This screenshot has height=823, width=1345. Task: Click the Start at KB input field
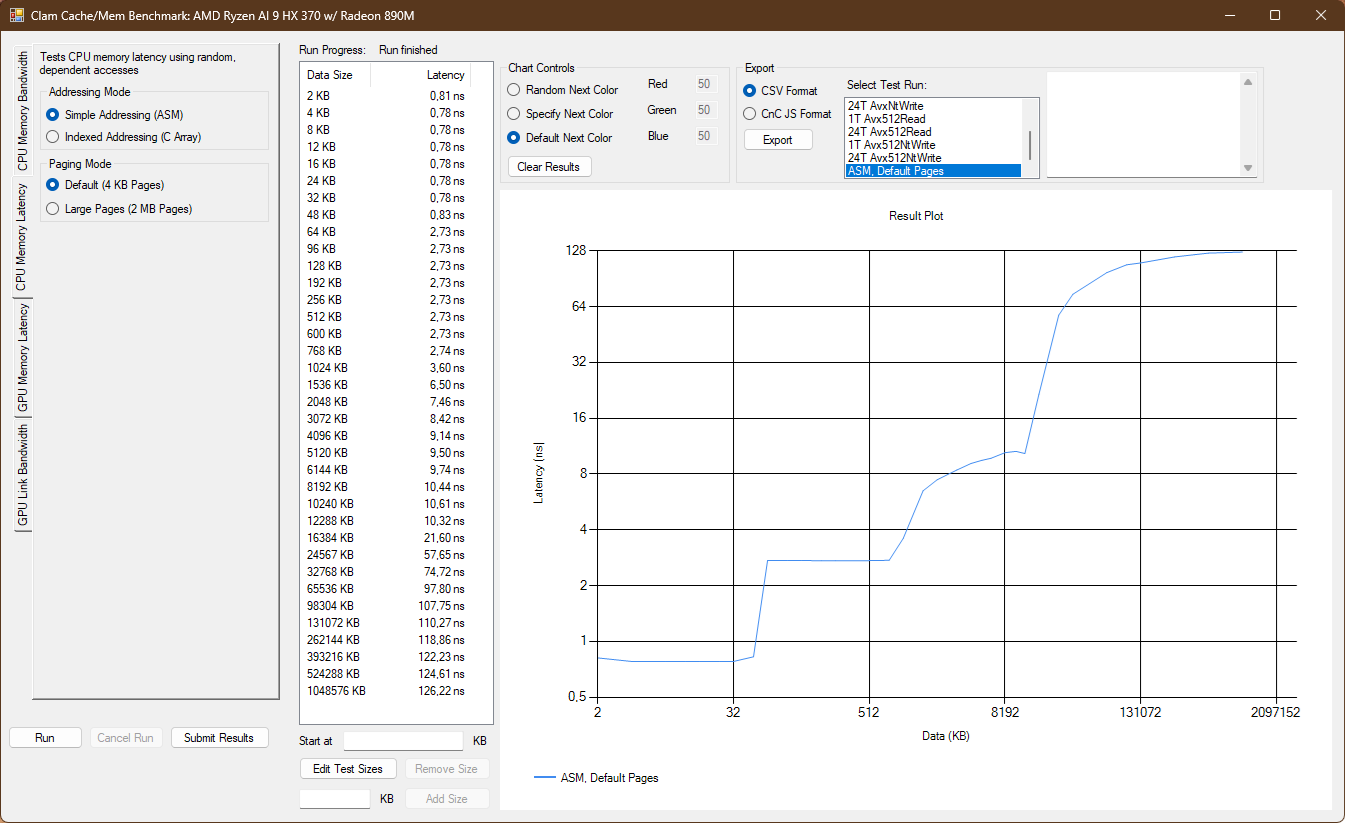pyautogui.click(x=403, y=741)
